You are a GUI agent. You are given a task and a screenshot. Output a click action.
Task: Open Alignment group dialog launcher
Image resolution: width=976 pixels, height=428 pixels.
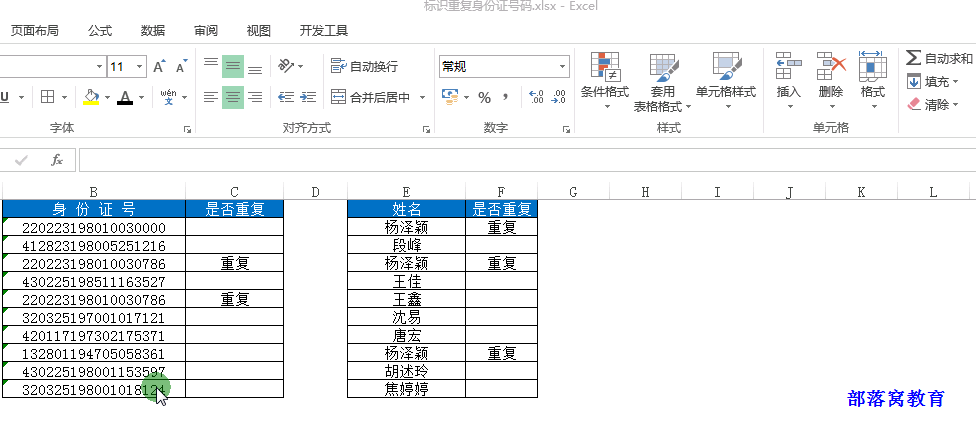tap(426, 129)
